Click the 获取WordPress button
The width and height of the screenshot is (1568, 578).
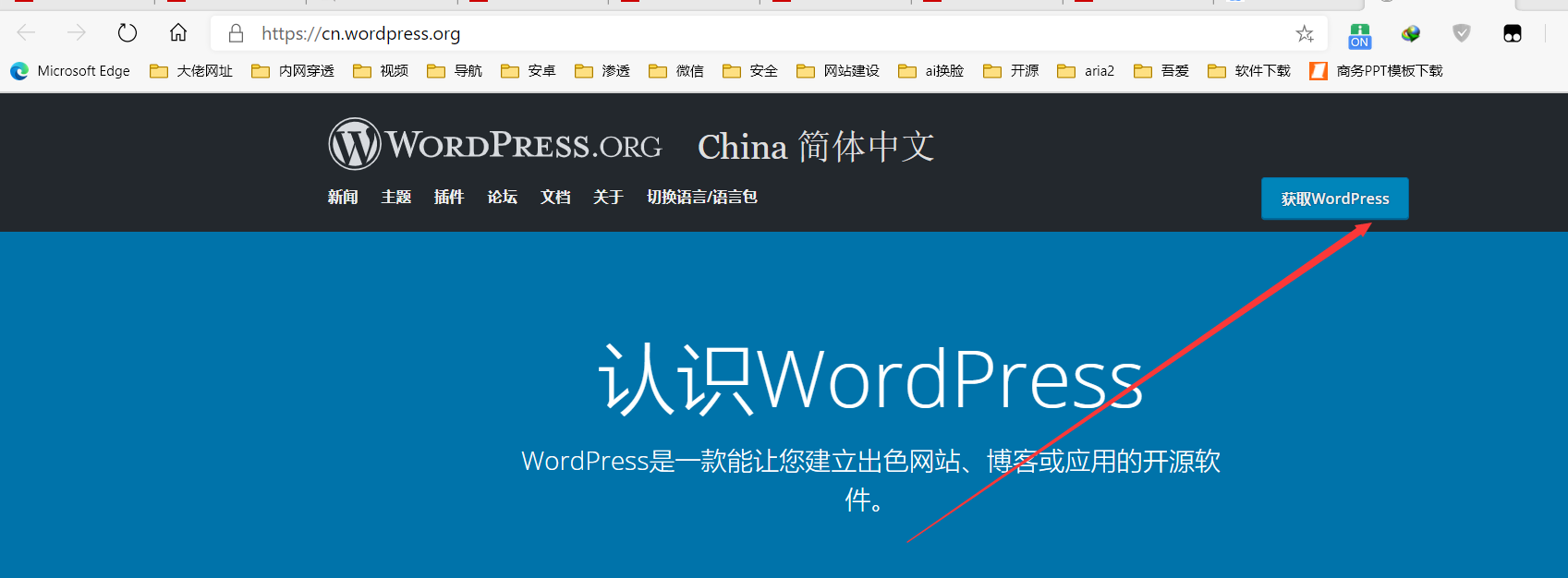[1335, 199]
